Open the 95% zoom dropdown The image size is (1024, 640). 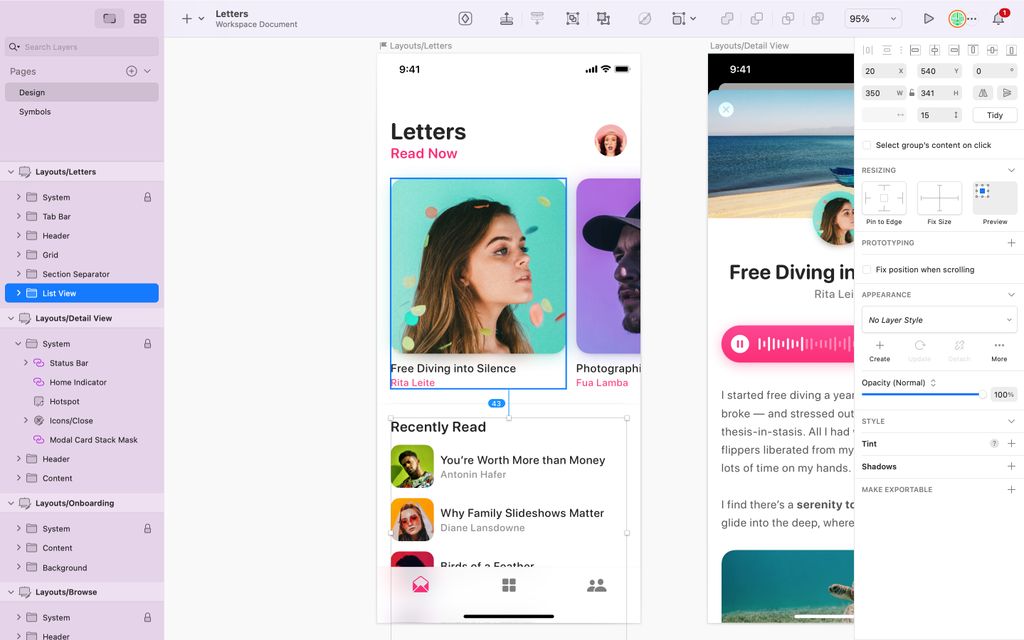point(871,18)
